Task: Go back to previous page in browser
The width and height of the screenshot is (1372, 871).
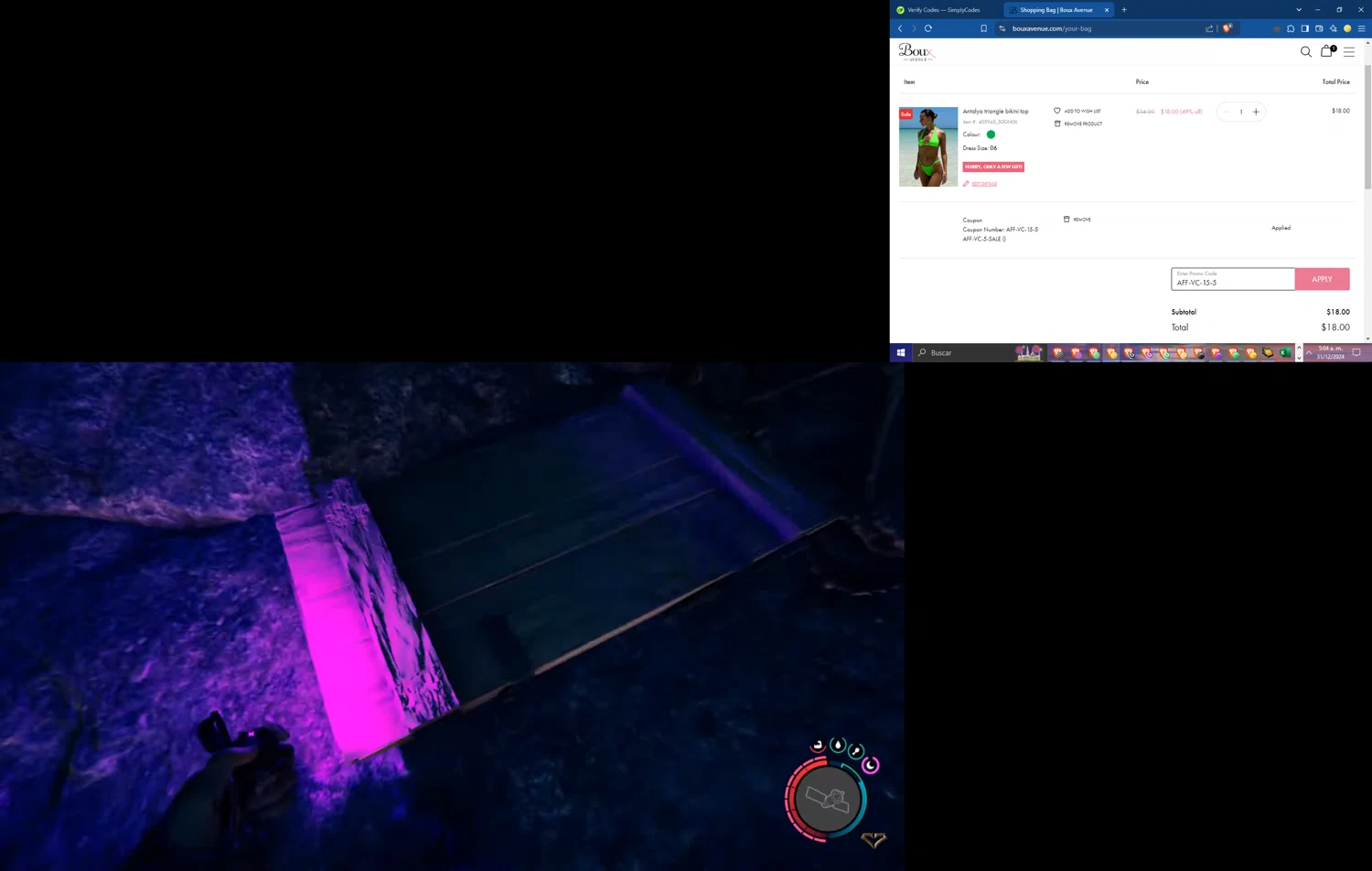Action: point(900,28)
